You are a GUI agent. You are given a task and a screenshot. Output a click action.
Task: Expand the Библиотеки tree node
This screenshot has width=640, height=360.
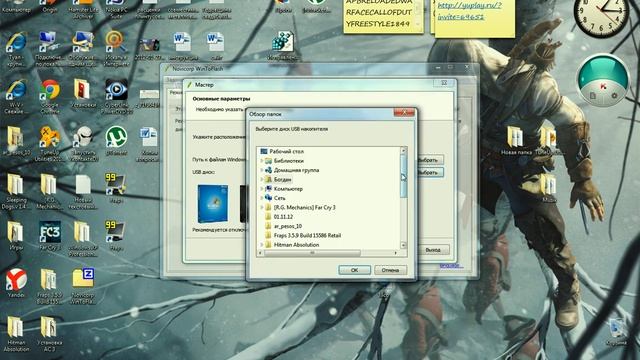click(x=262, y=161)
